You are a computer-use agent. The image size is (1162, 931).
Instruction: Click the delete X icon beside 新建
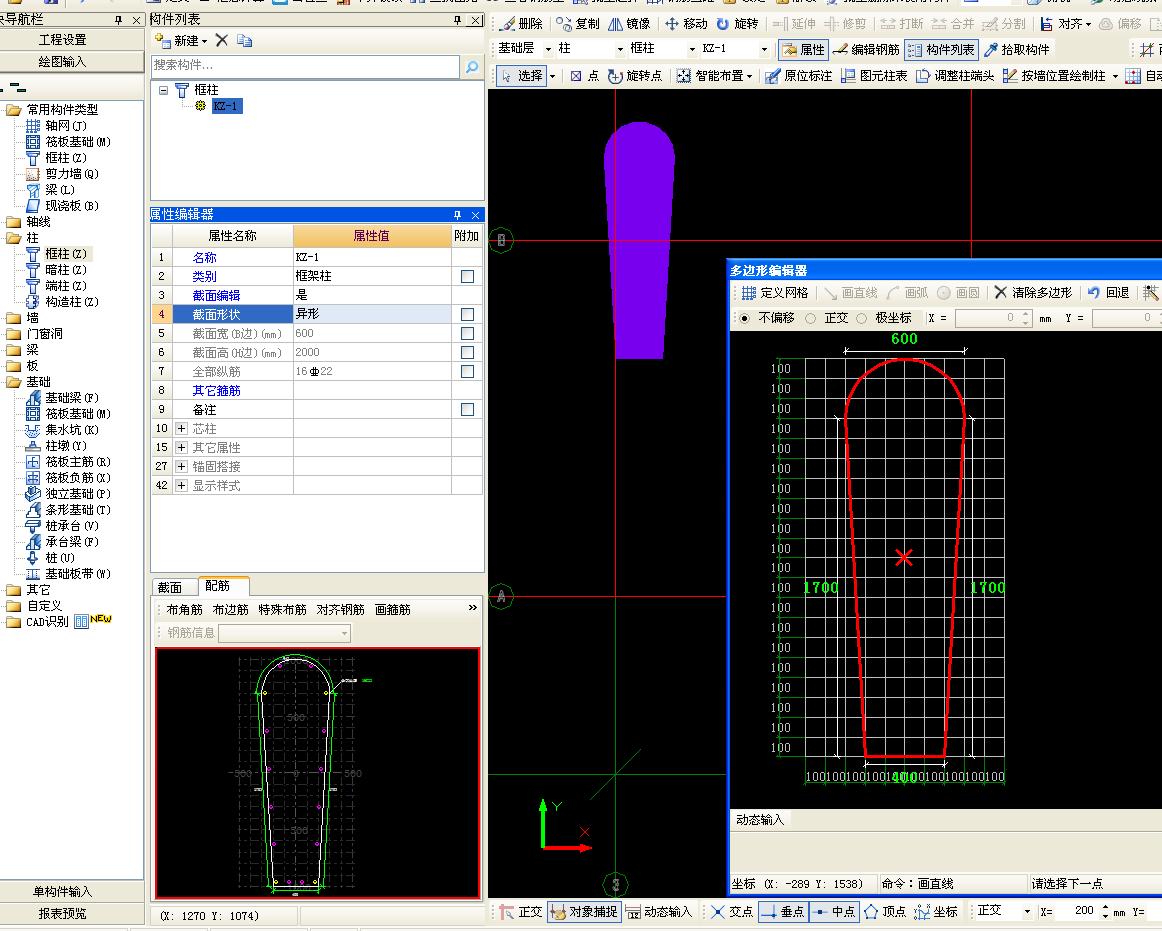click(222, 40)
